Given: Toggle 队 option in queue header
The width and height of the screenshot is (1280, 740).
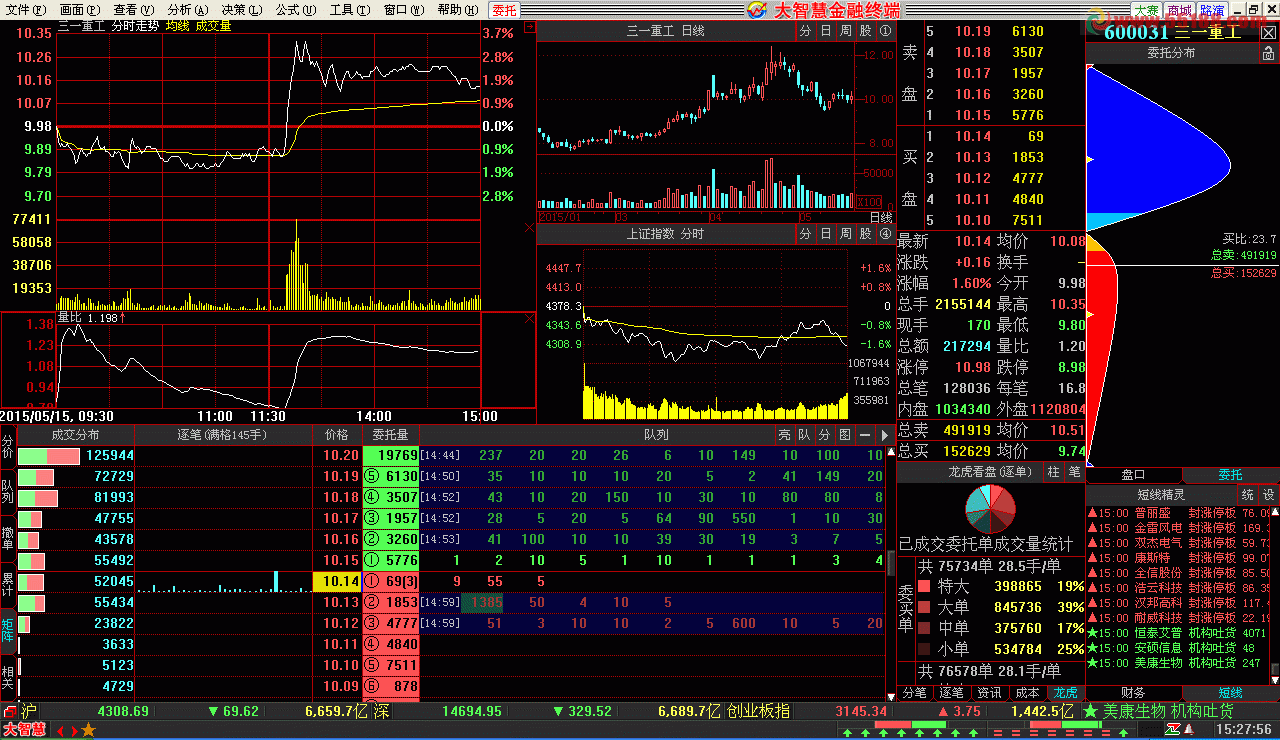Looking at the screenshot, I should click(804, 435).
